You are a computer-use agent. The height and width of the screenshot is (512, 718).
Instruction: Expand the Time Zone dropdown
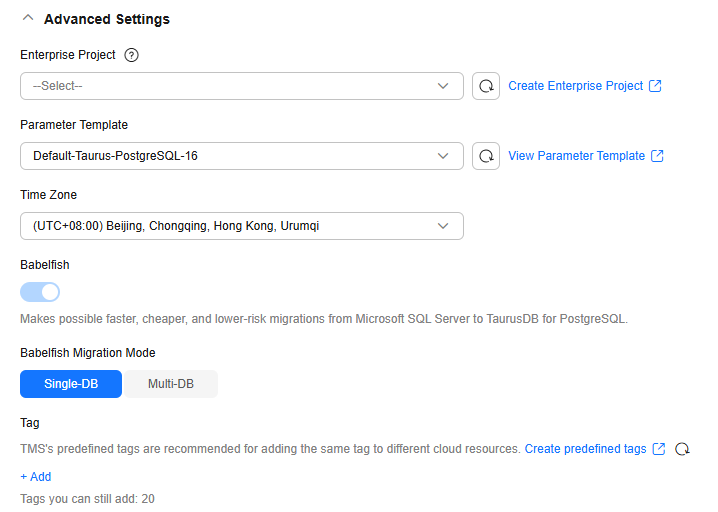[x=241, y=226]
